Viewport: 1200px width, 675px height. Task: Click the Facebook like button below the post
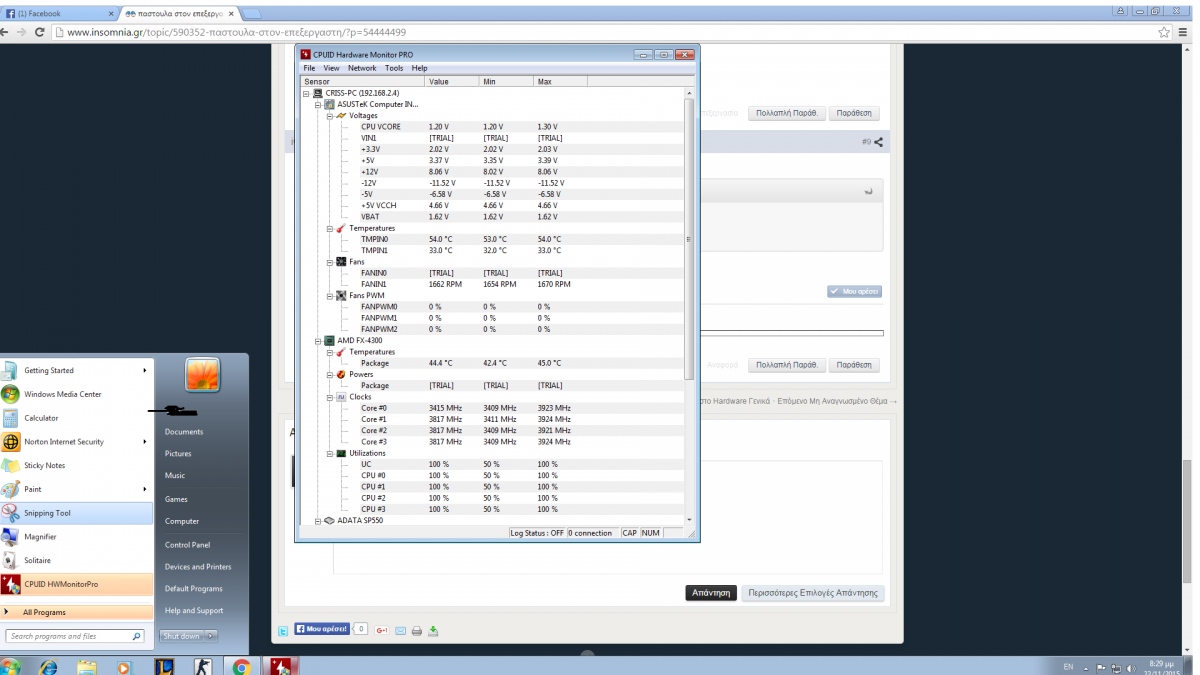coord(322,630)
